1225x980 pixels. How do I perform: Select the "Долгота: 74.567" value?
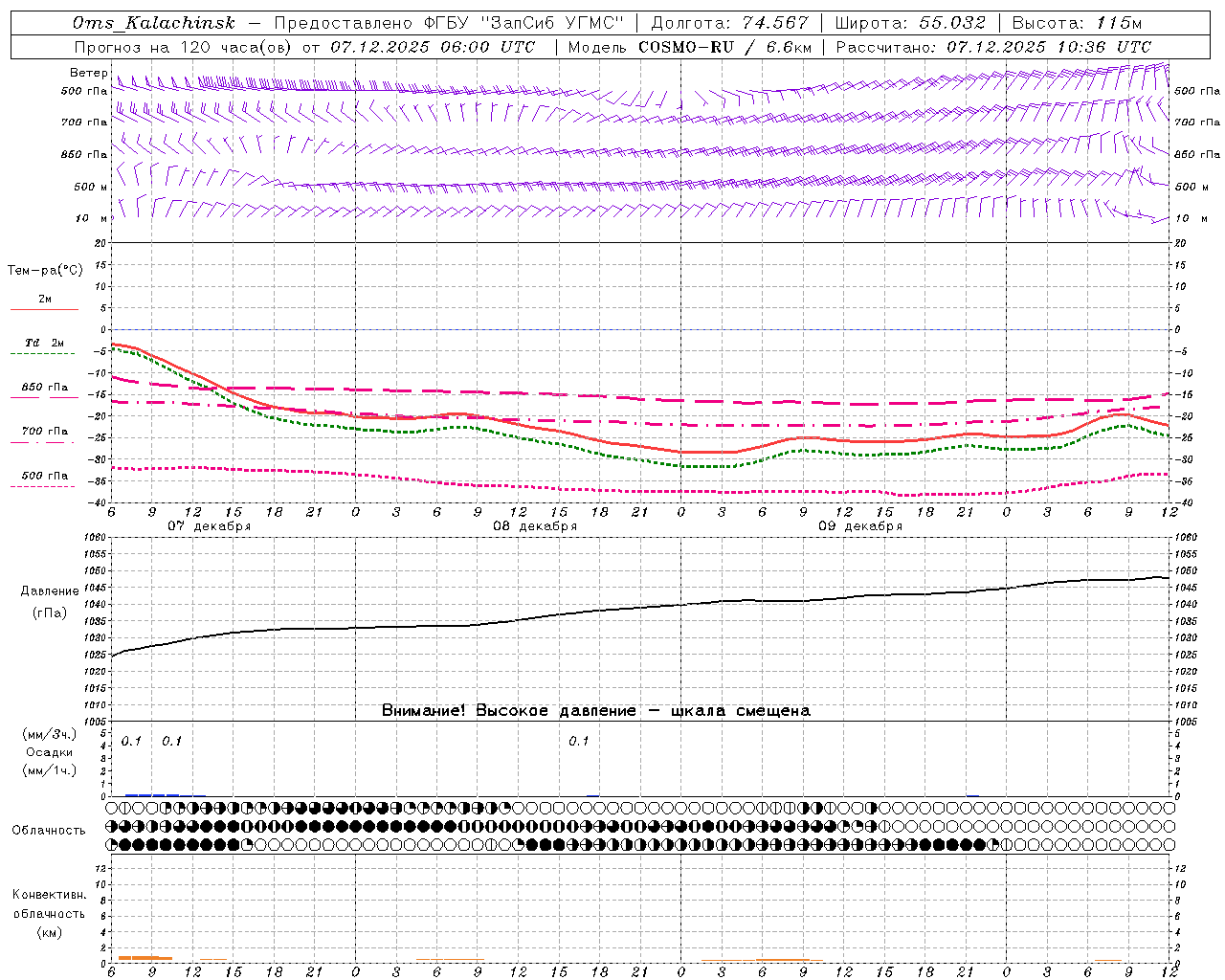tap(729, 23)
